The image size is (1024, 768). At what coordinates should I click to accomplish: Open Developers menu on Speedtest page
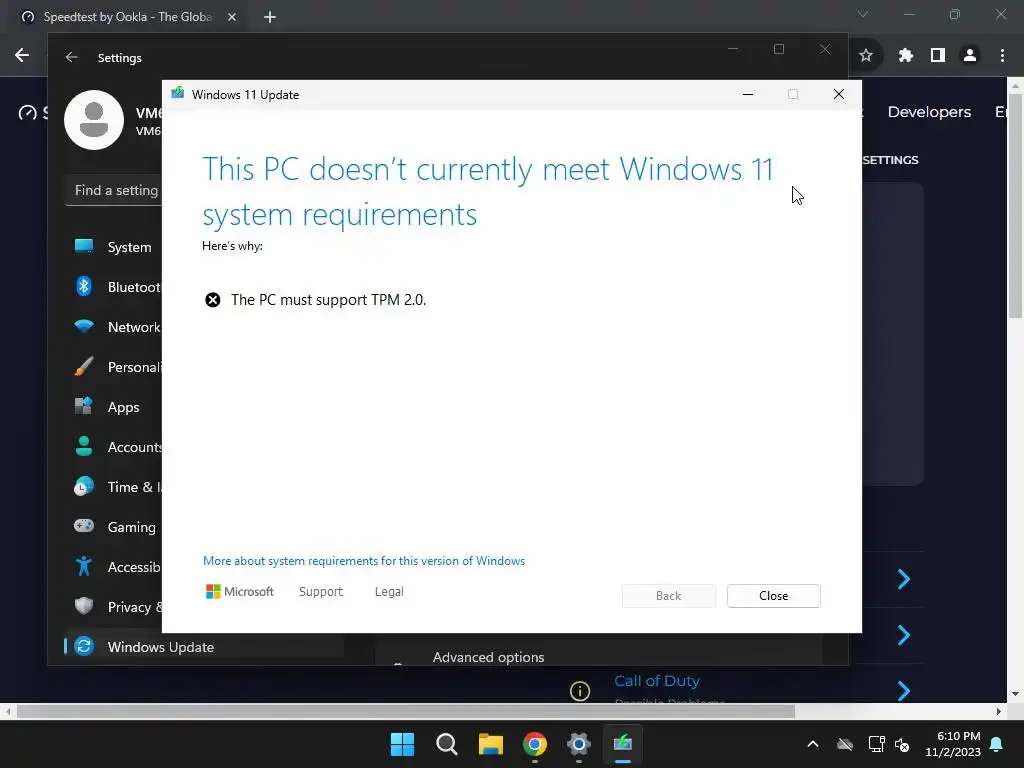929,112
